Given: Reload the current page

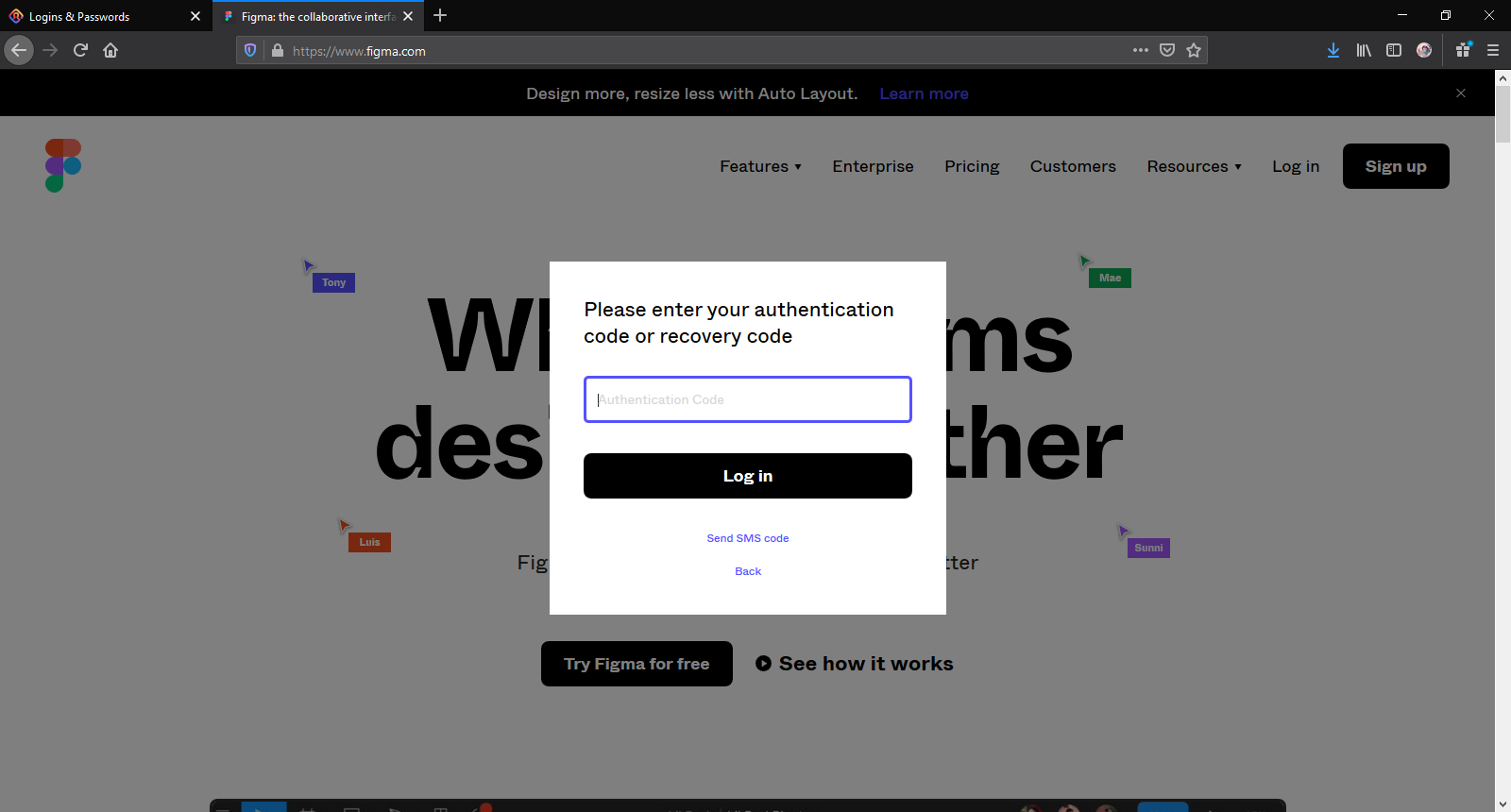Looking at the screenshot, I should [x=81, y=50].
